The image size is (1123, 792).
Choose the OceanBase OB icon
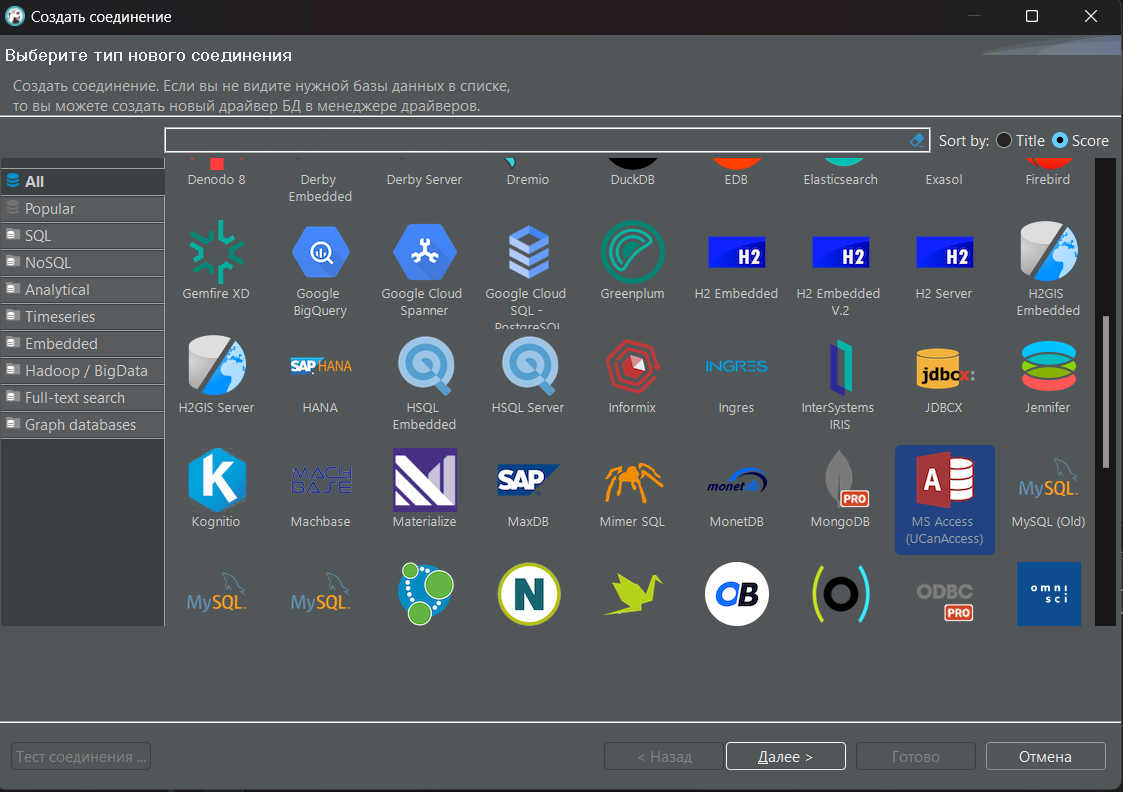(x=736, y=594)
